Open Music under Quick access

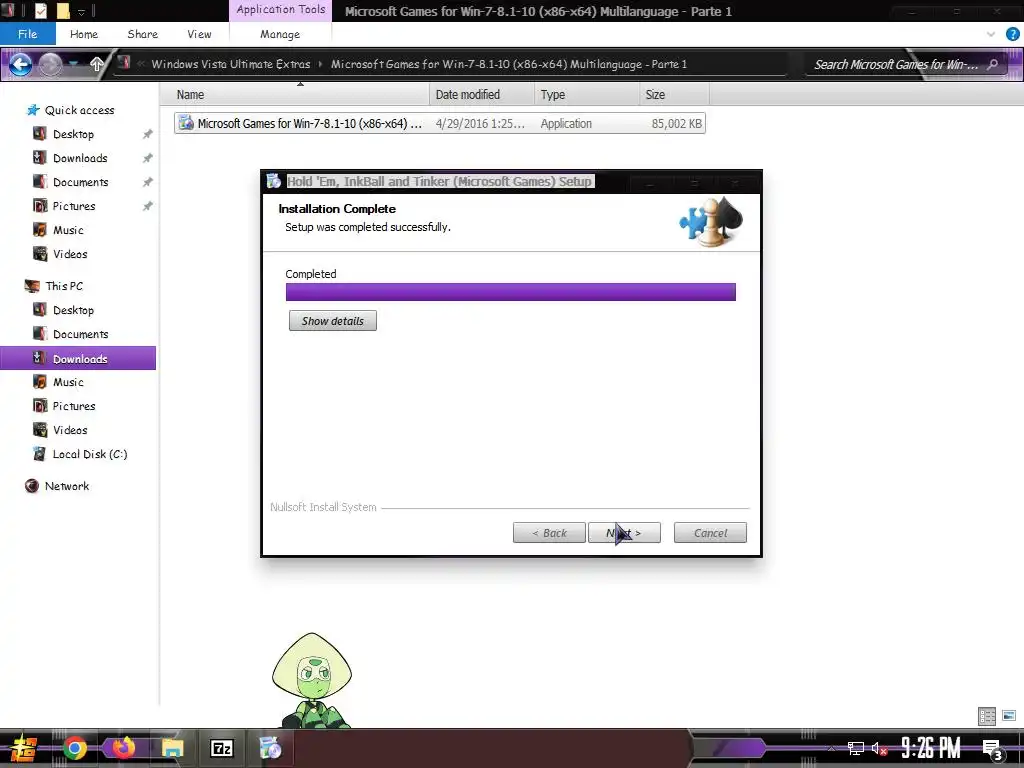coord(68,230)
